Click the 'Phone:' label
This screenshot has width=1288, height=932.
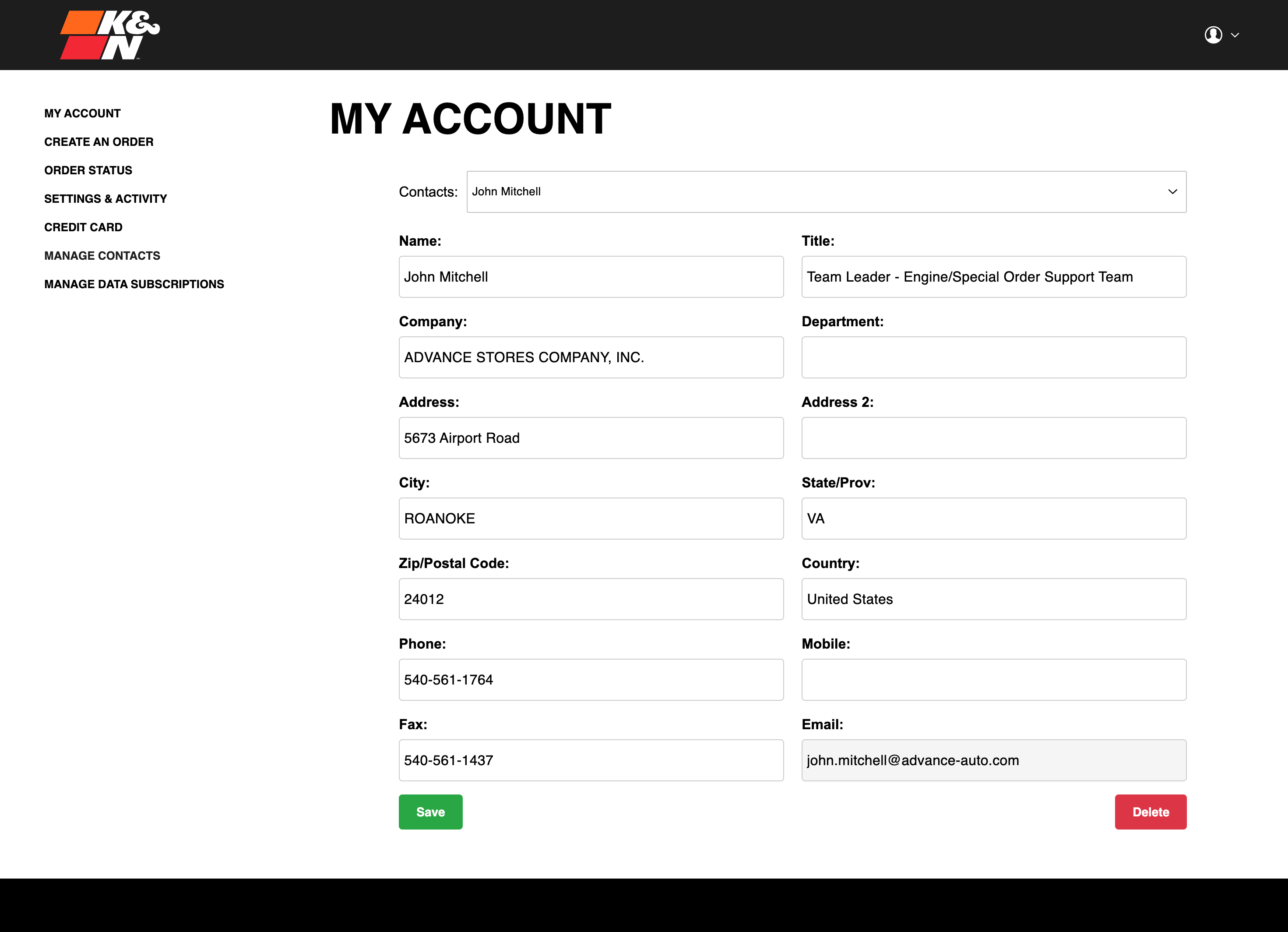pyautogui.click(x=422, y=644)
